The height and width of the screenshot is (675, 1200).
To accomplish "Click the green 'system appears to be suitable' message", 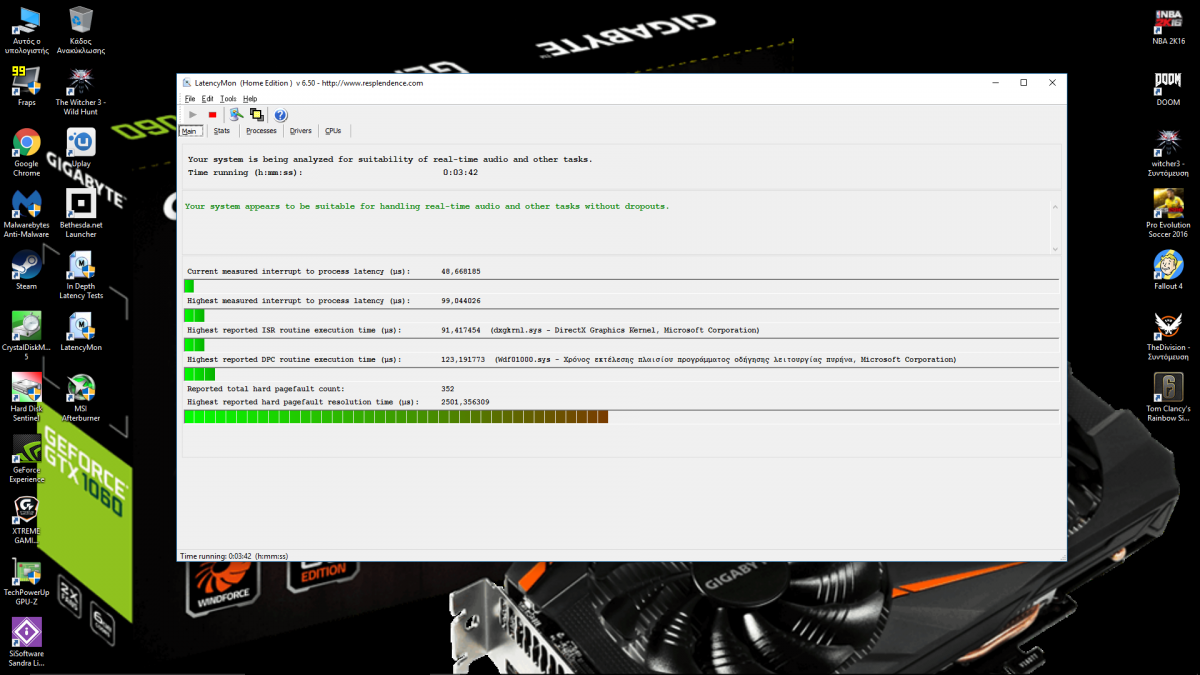I will pyautogui.click(x=427, y=206).
